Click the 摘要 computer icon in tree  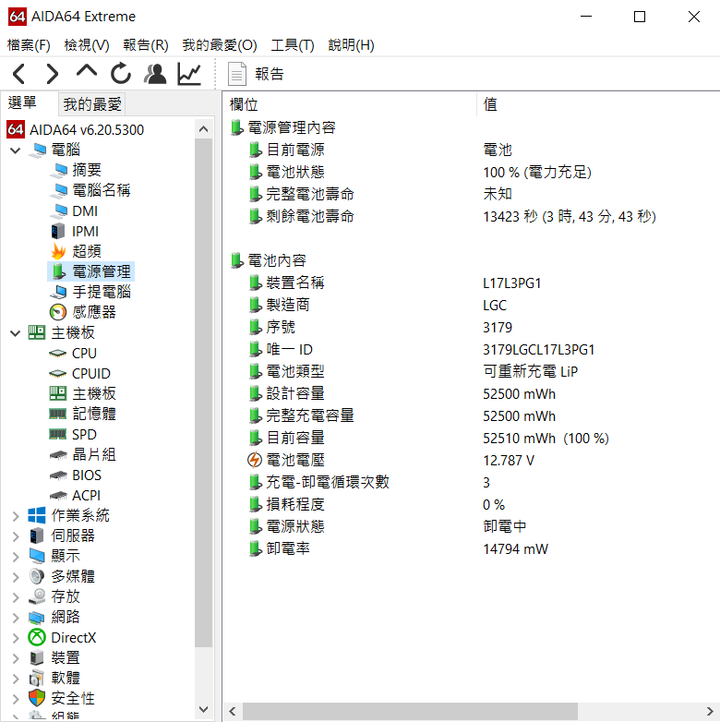59,170
